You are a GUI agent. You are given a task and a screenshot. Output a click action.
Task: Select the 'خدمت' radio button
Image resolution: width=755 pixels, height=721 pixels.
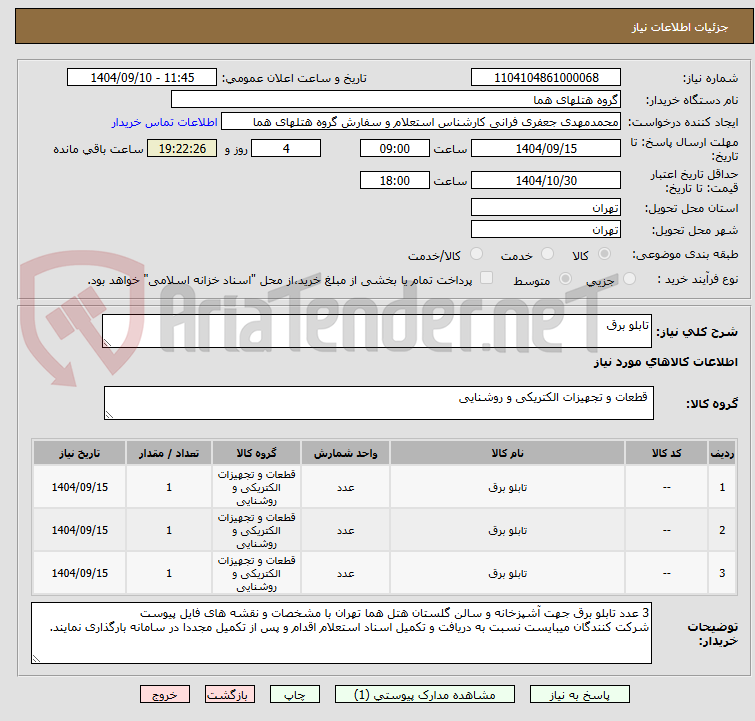pos(547,253)
